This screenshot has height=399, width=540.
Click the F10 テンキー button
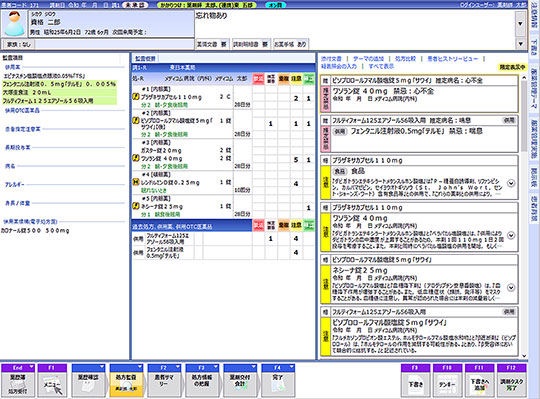point(447,381)
